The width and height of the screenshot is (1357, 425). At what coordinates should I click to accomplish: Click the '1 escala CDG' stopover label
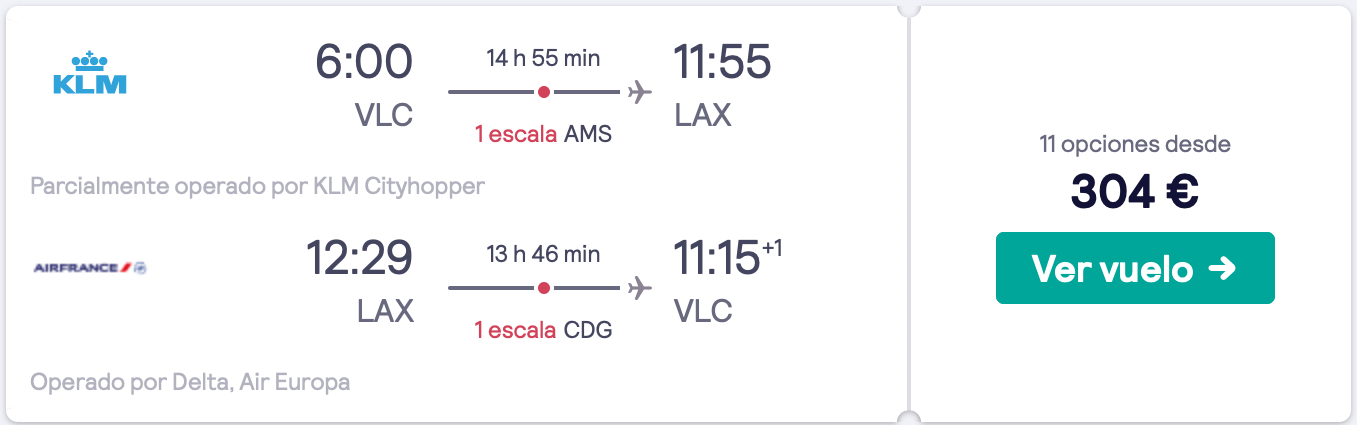[543, 330]
